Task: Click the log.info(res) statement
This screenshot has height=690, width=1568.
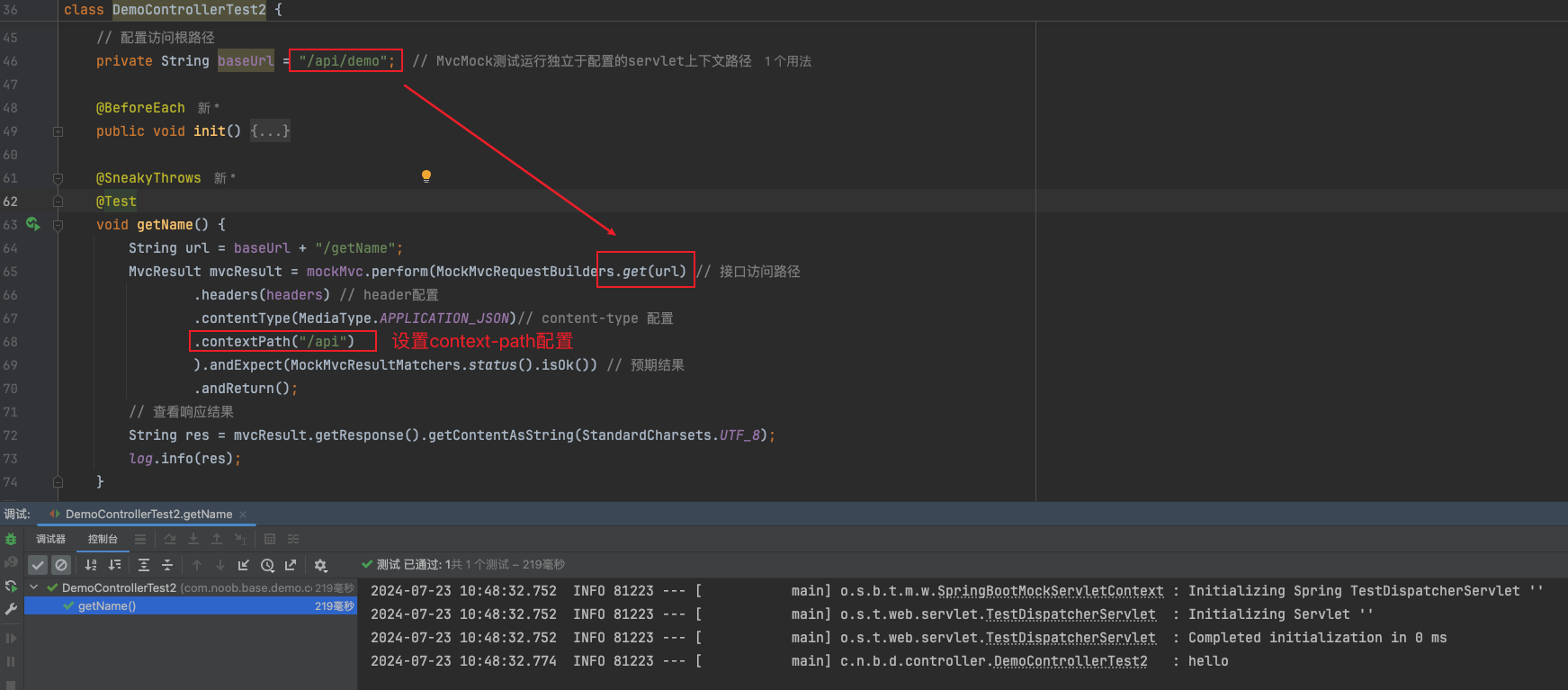Action: click(185, 459)
